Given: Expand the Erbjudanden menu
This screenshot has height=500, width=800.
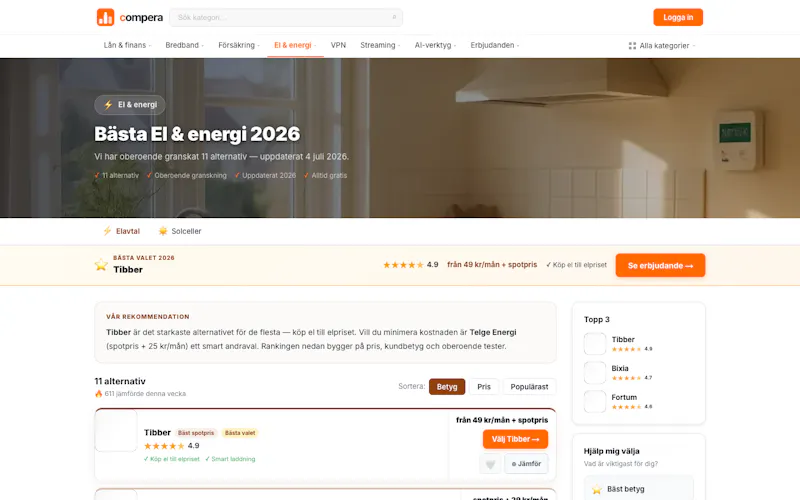Looking at the screenshot, I should pos(494,45).
